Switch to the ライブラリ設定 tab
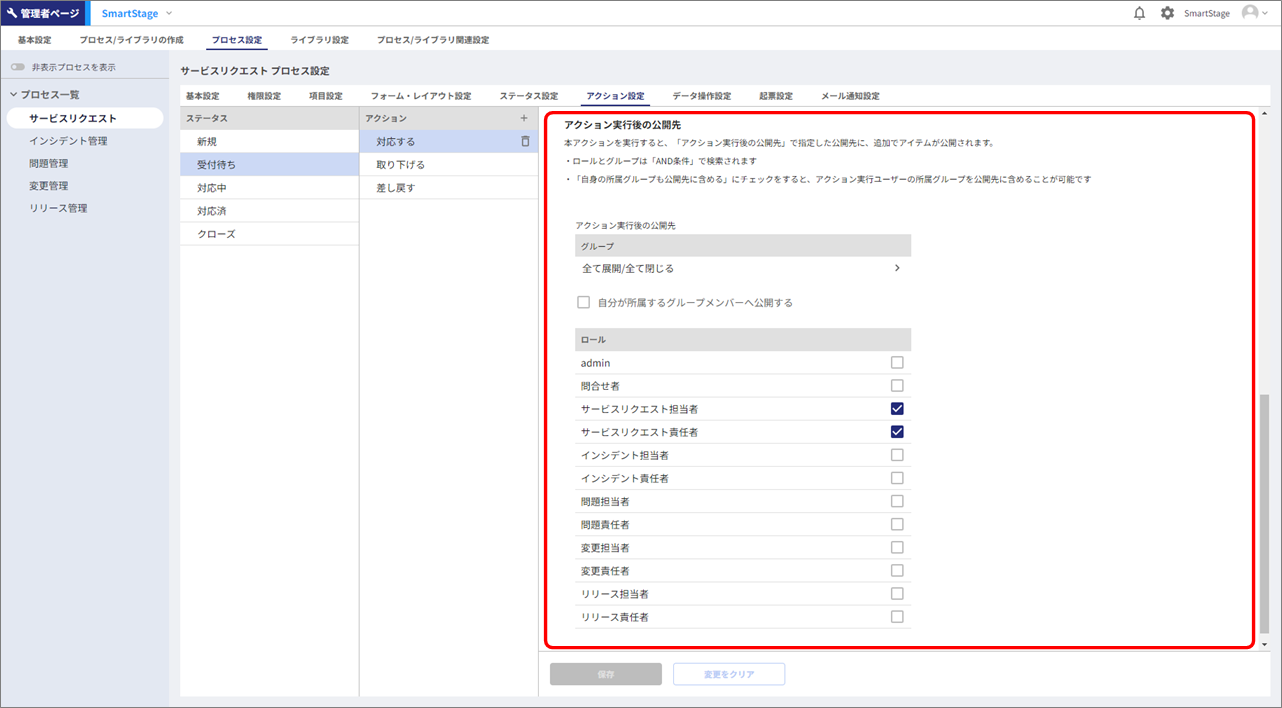Screen dimensions: 1282x708 [x=319, y=40]
